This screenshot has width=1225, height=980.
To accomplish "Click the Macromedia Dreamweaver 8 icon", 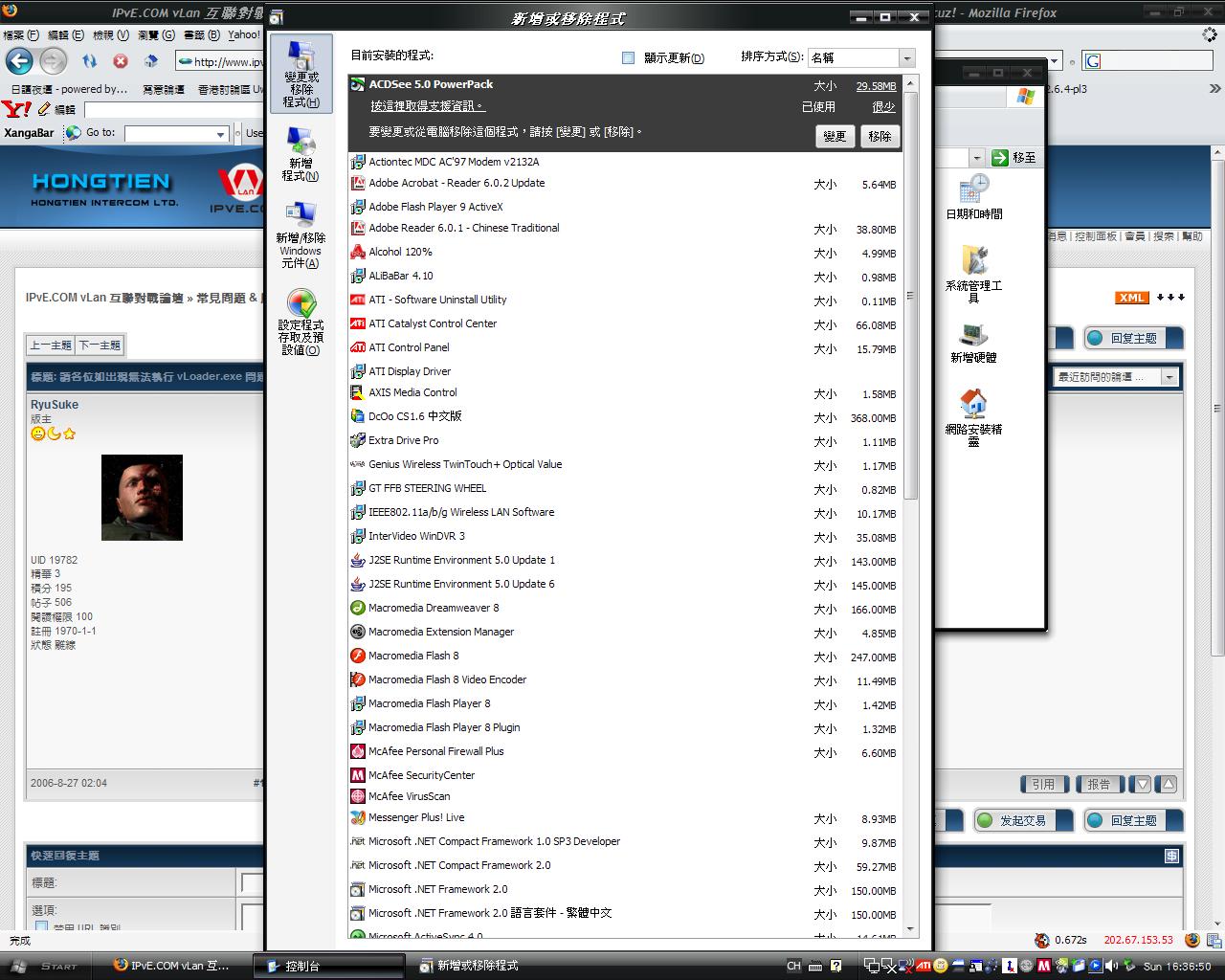I will [358, 608].
